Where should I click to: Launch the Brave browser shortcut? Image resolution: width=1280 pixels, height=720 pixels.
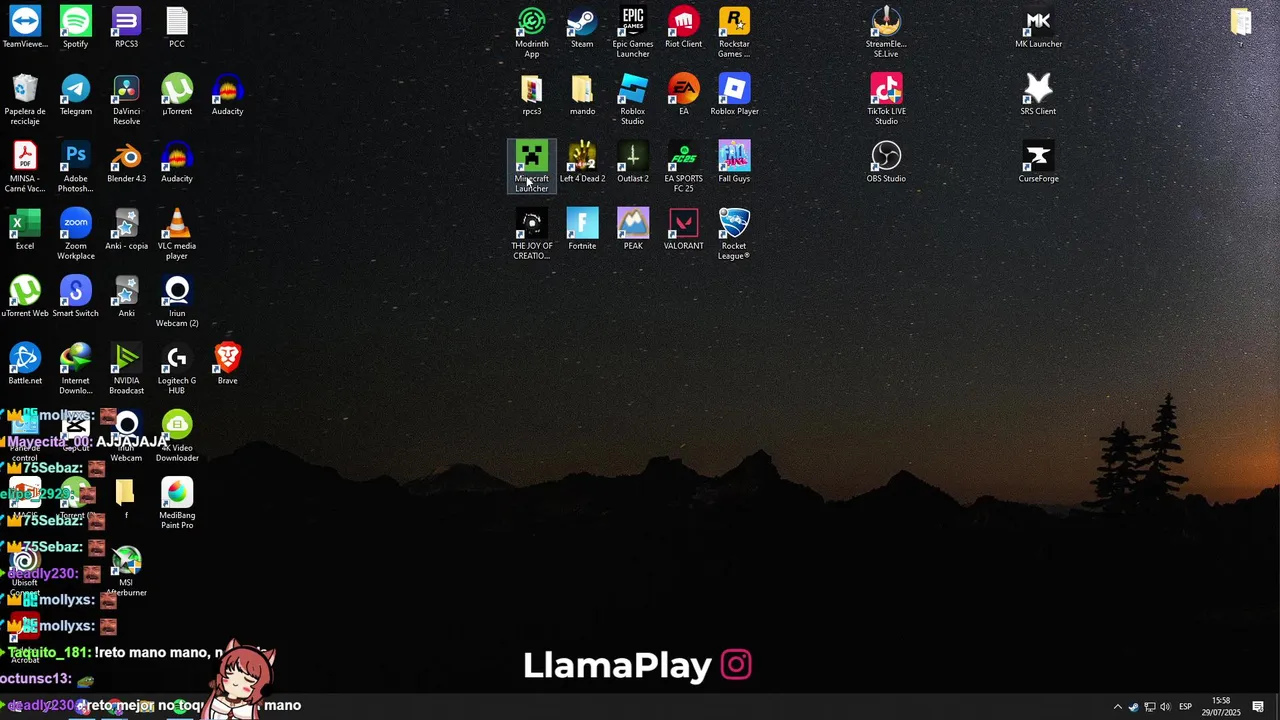click(x=227, y=363)
